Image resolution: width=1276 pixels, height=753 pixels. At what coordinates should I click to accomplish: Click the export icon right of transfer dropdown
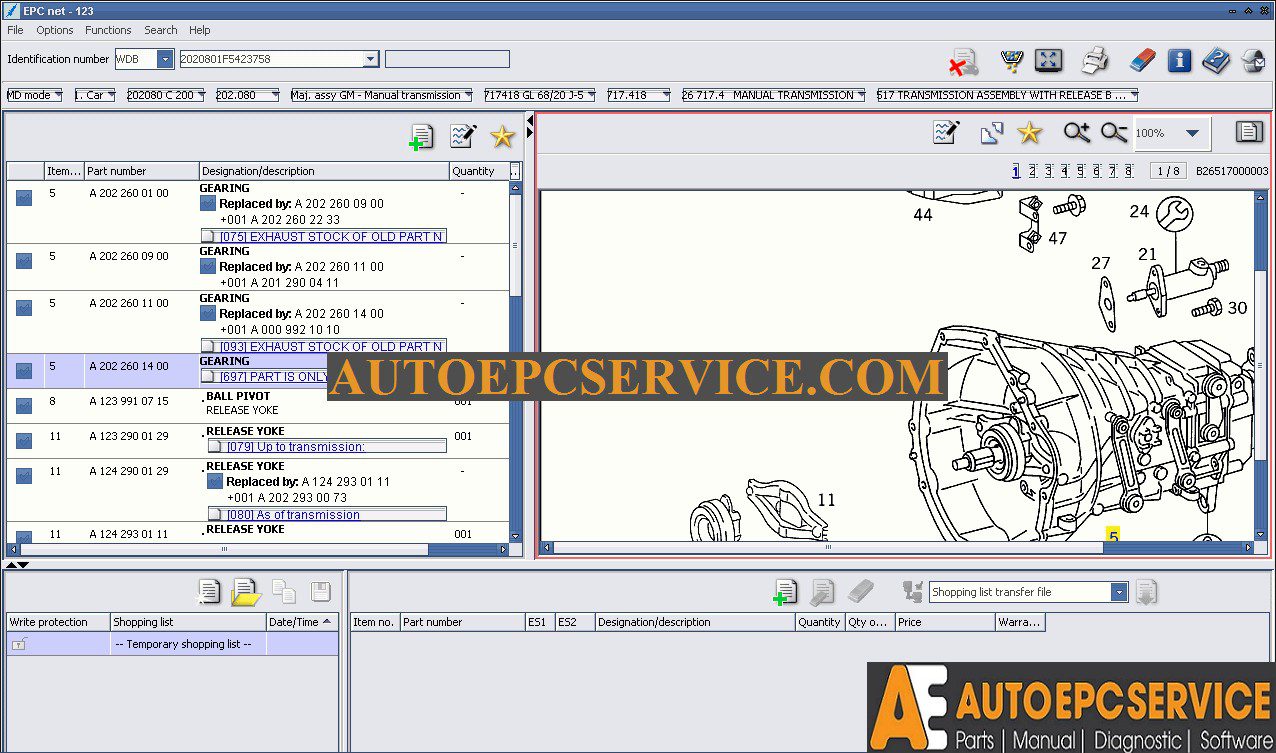pos(1146,592)
